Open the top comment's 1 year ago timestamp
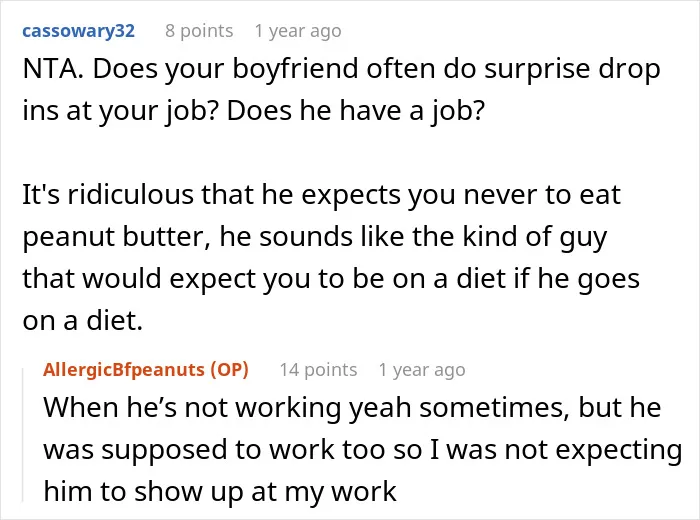700x520 pixels. [x=298, y=31]
